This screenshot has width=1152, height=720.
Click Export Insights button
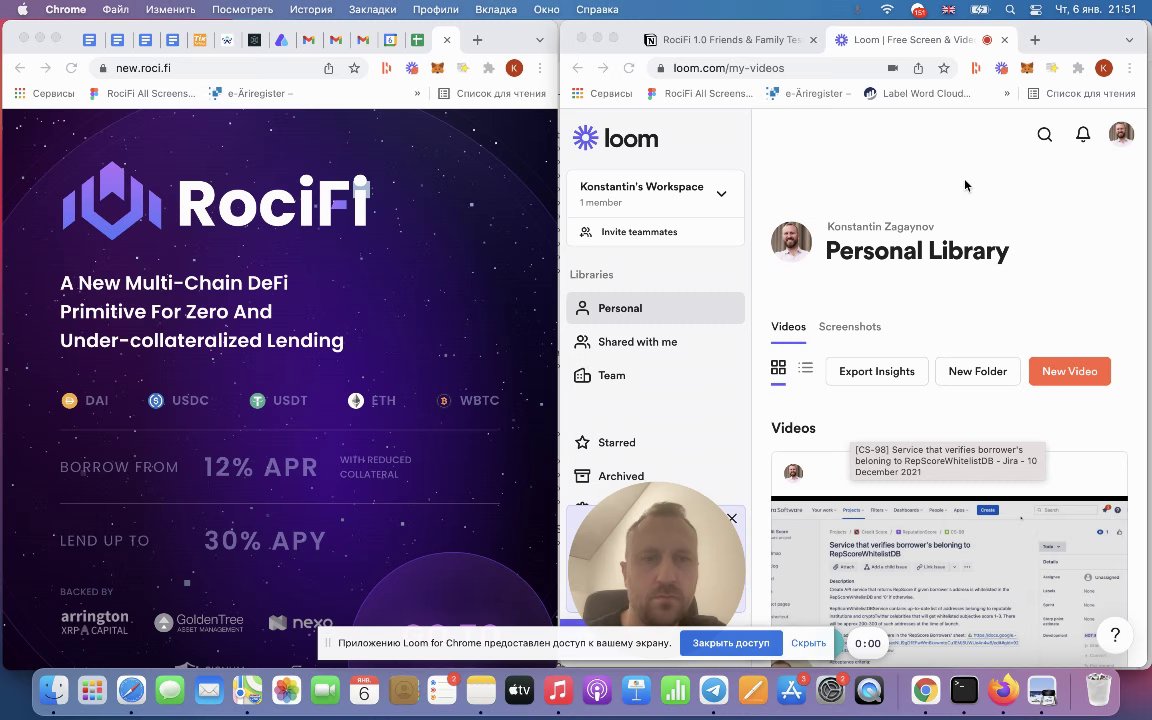[x=876, y=371]
